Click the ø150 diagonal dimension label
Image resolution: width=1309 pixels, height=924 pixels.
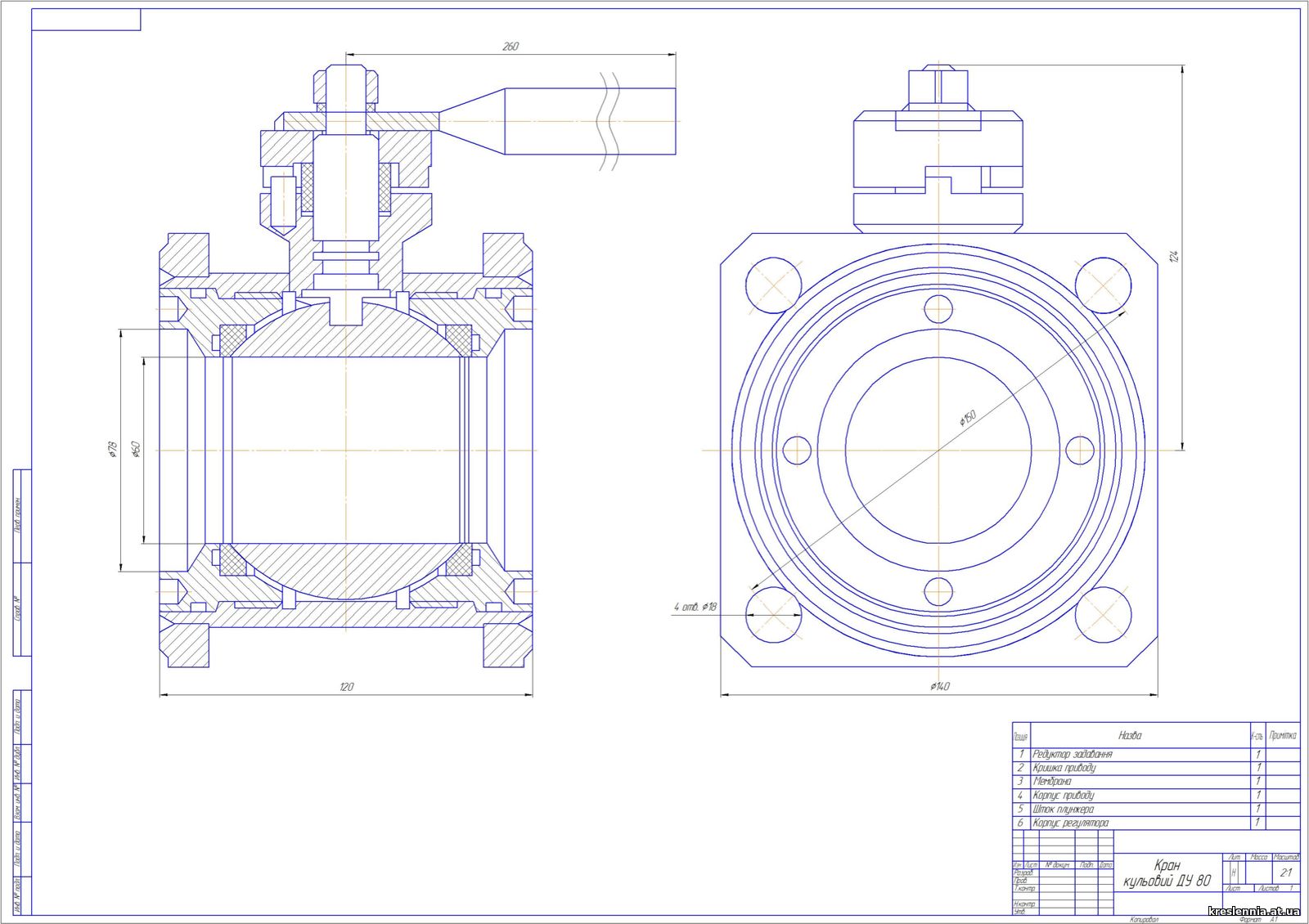[968, 418]
